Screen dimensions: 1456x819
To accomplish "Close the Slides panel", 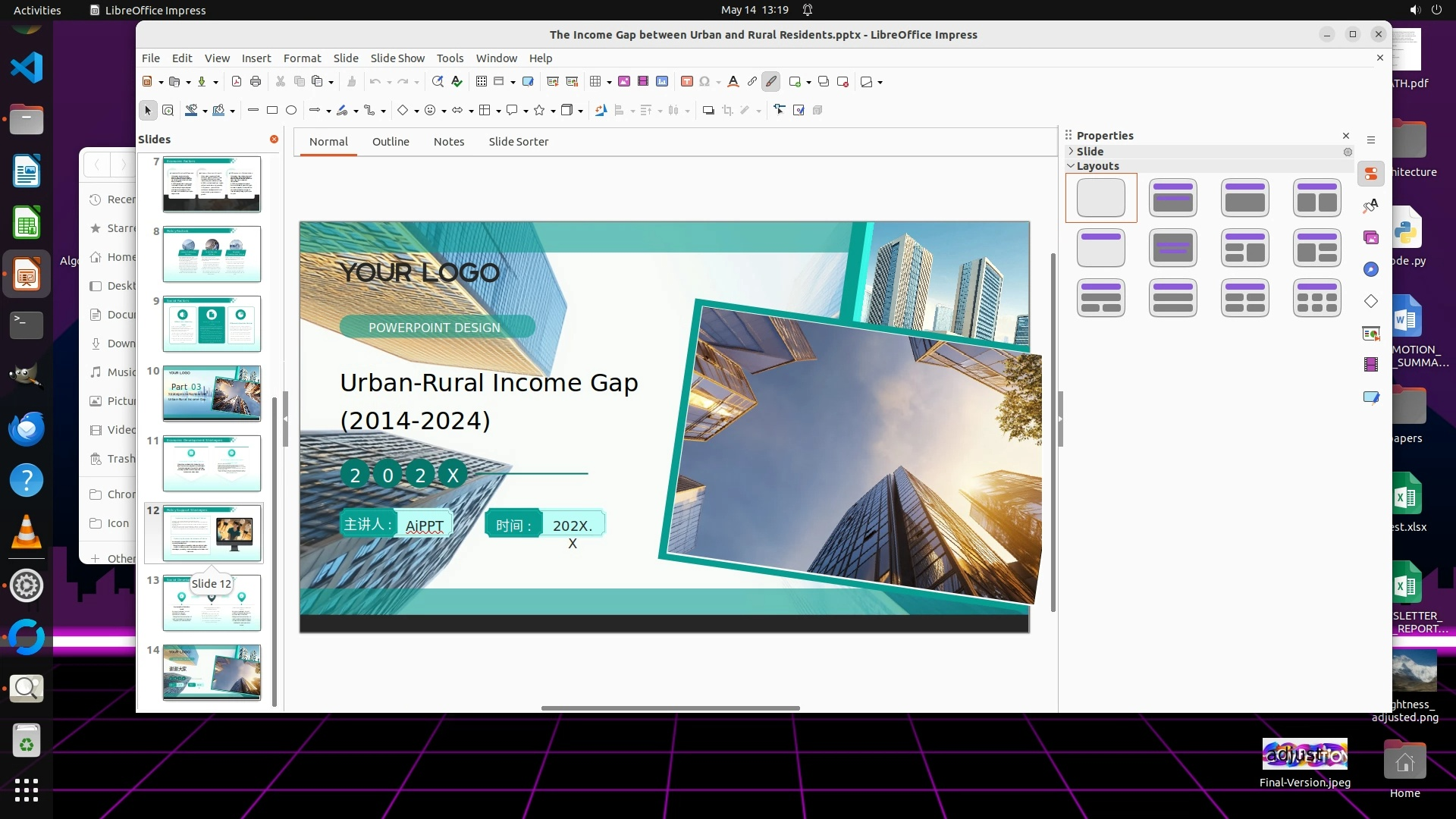I will click(274, 140).
